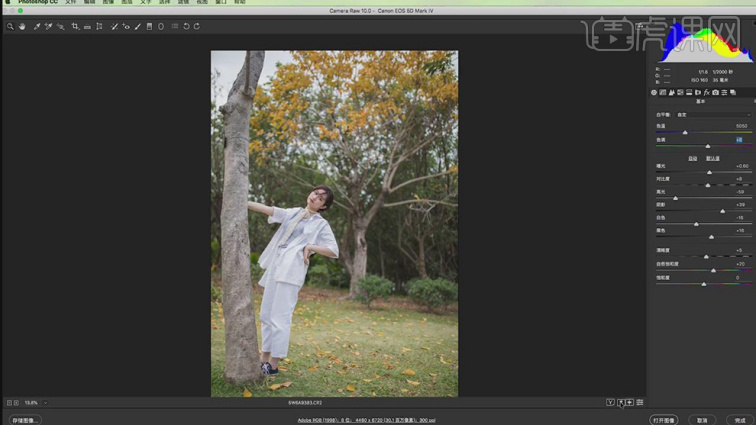Adjust the Clarity slider handle
Viewport: 756px width, 426px height.
[706, 257]
